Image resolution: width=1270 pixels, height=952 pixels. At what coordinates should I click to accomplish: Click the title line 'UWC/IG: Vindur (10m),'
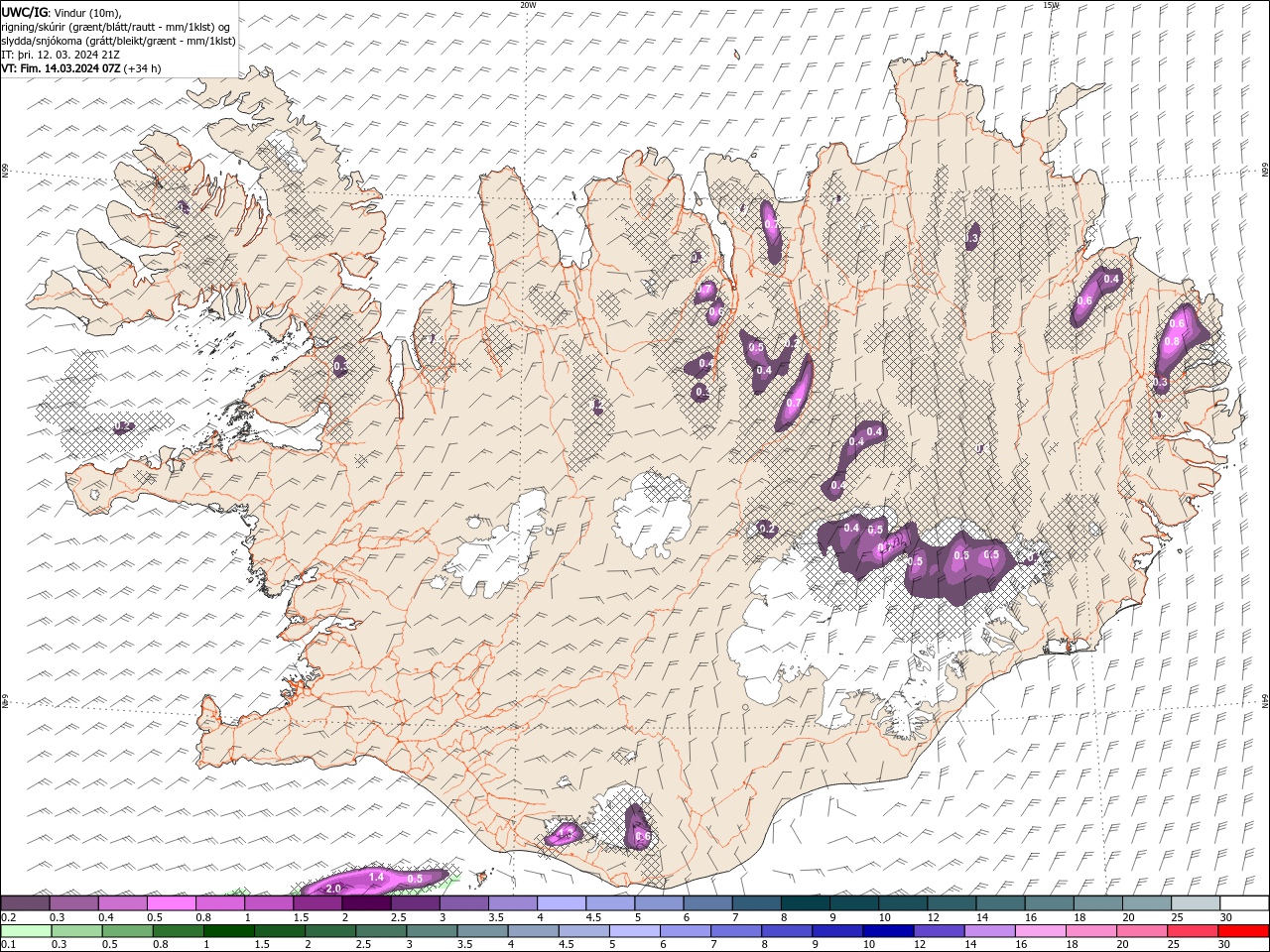click(x=62, y=12)
